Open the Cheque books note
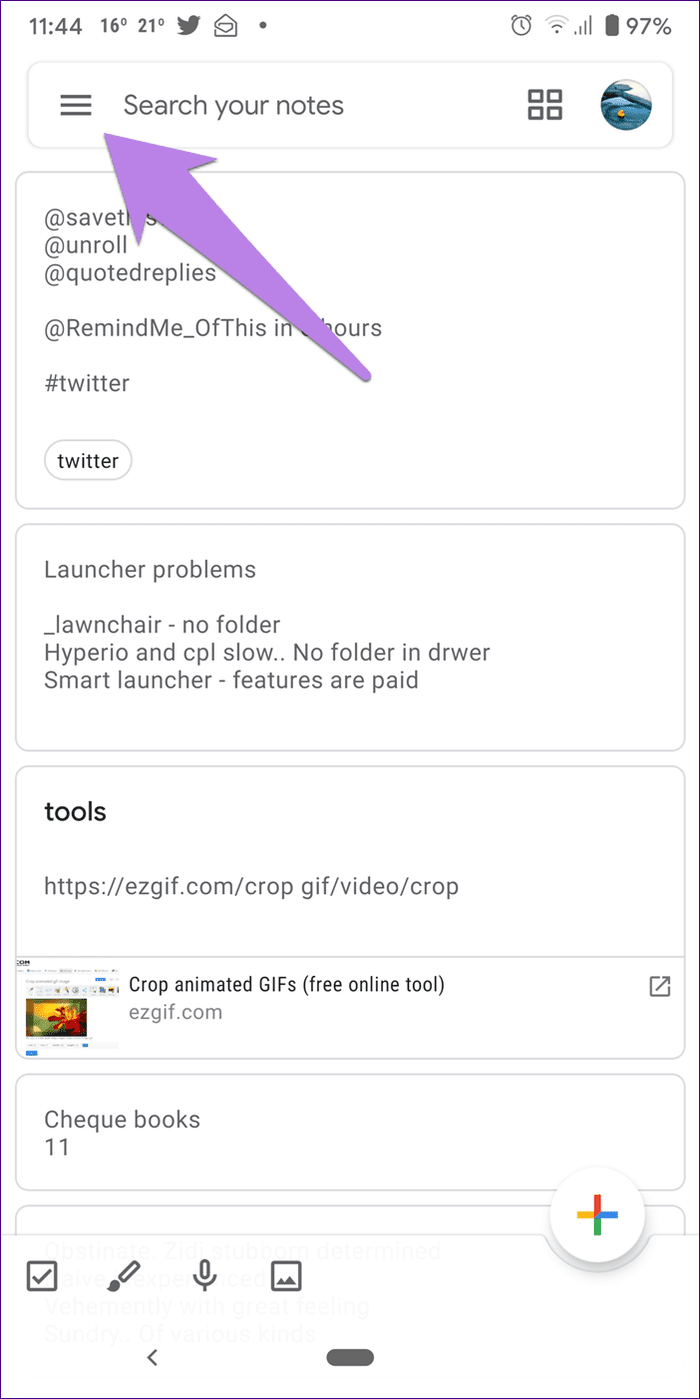 click(350, 1131)
